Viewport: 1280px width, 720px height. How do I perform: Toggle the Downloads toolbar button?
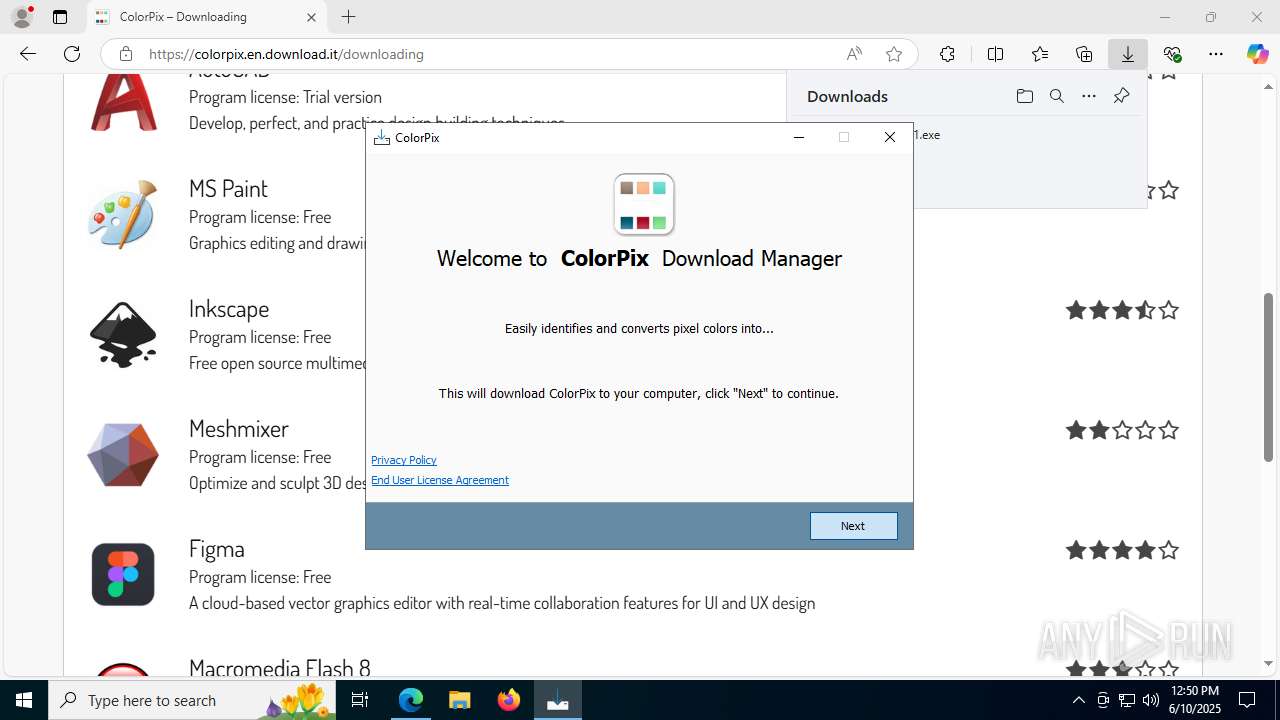pyautogui.click(x=1128, y=54)
